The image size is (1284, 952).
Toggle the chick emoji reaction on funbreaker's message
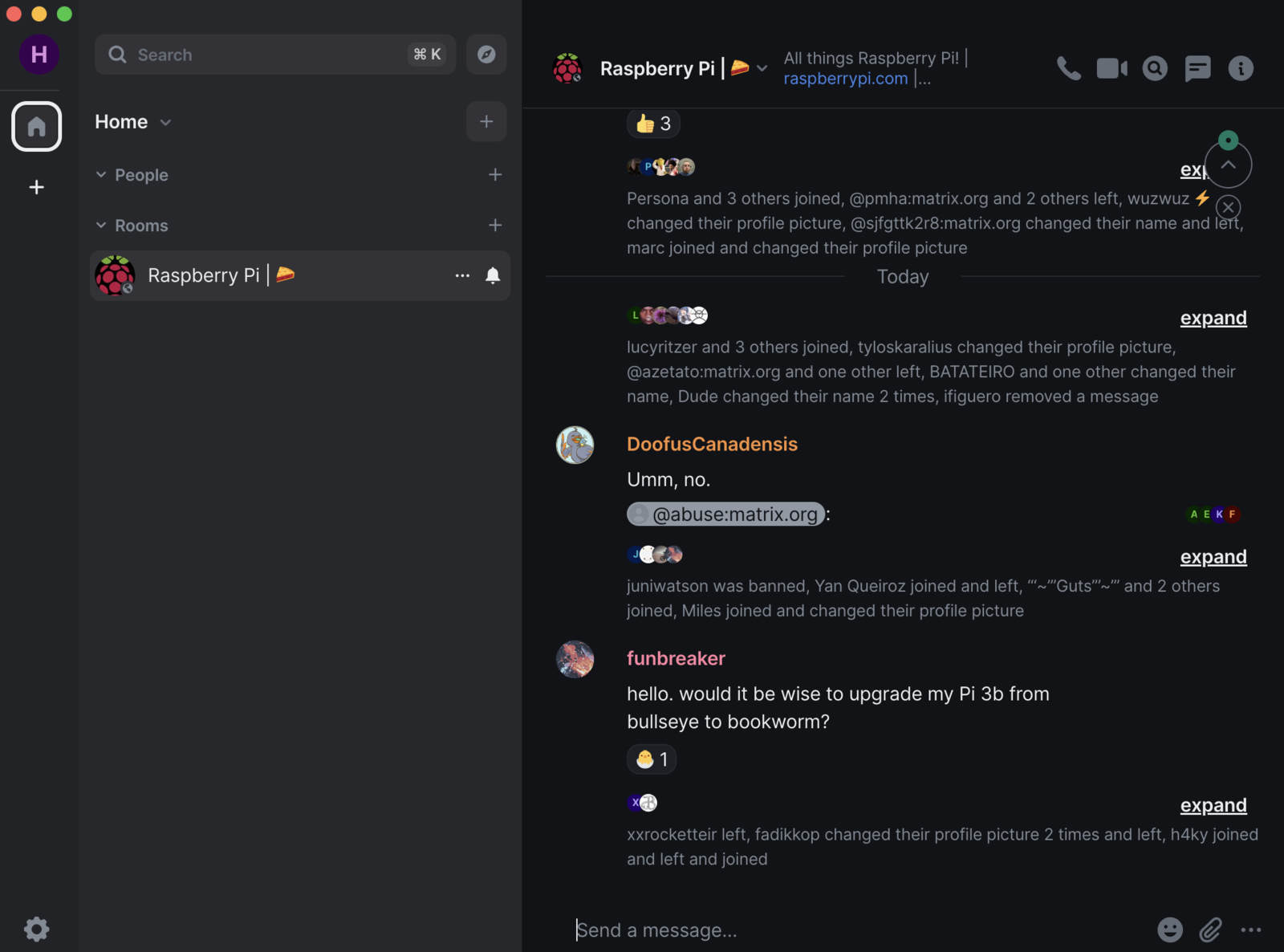[x=652, y=759]
